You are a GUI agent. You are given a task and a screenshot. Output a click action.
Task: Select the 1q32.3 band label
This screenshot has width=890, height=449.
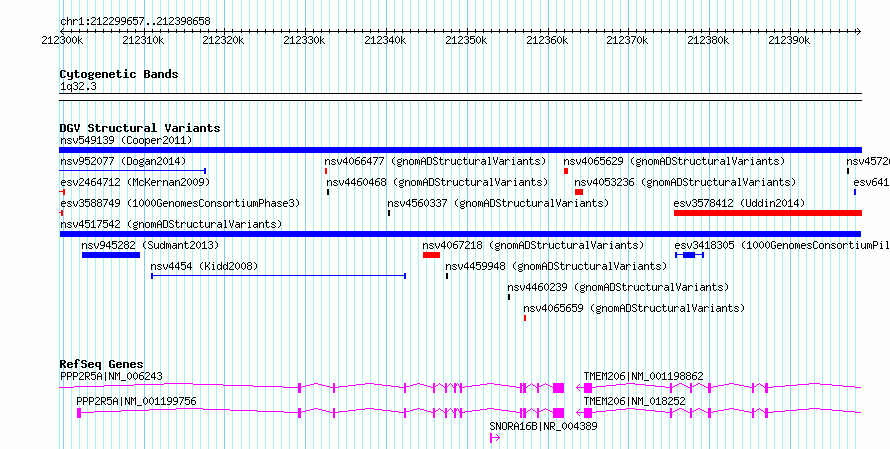[79, 86]
